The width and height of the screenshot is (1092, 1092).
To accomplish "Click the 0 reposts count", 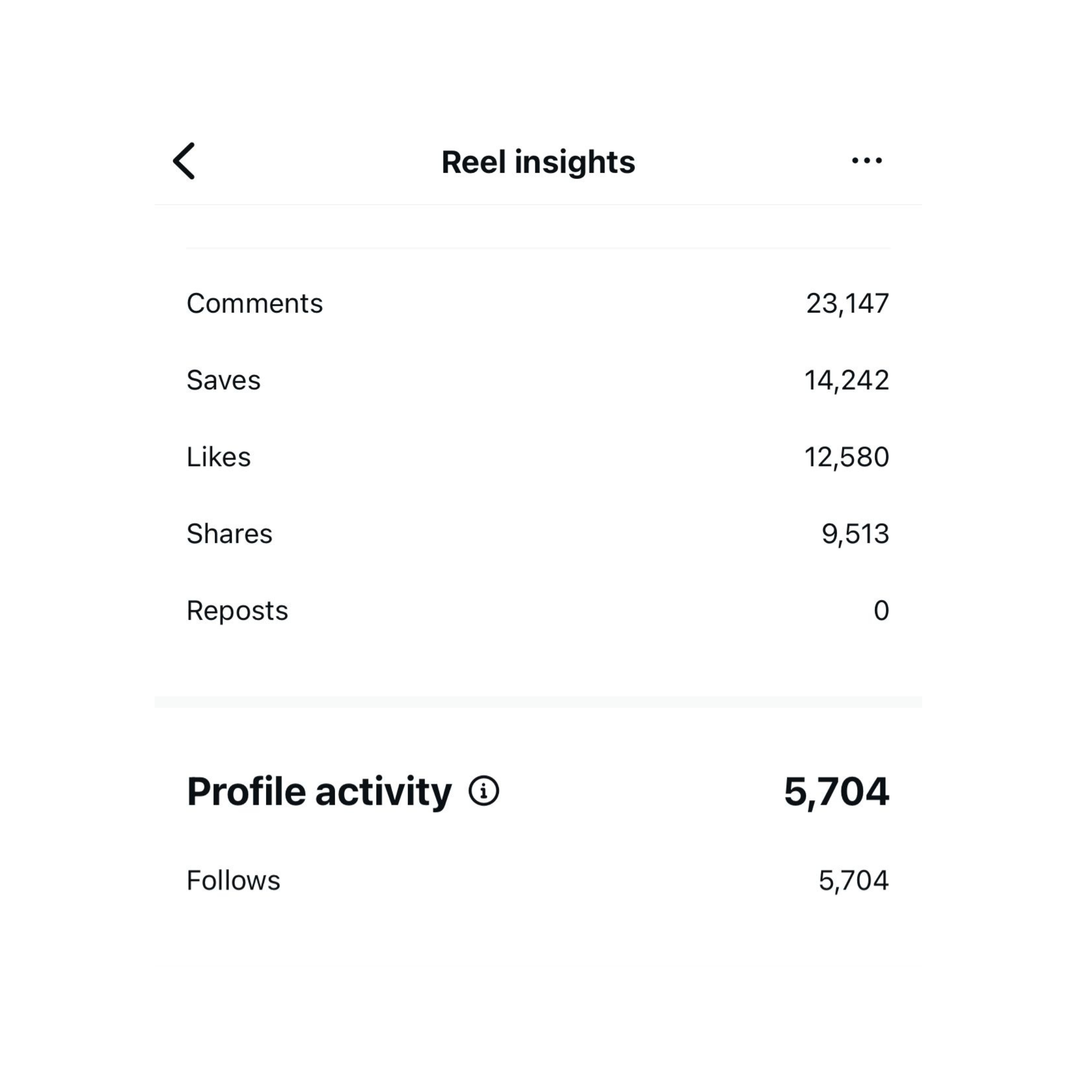I will pos(881,611).
